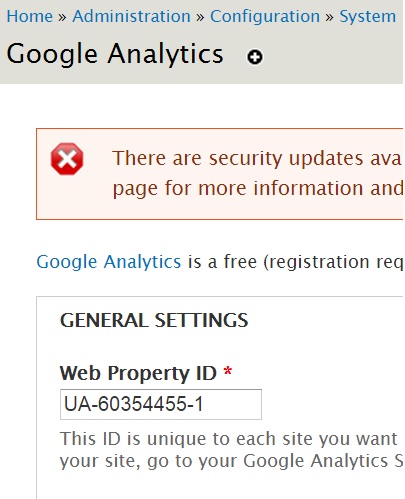This screenshot has height=499, width=405.
Task: Click the add to shortcuts plus icon
Action: tap(255, 57)
